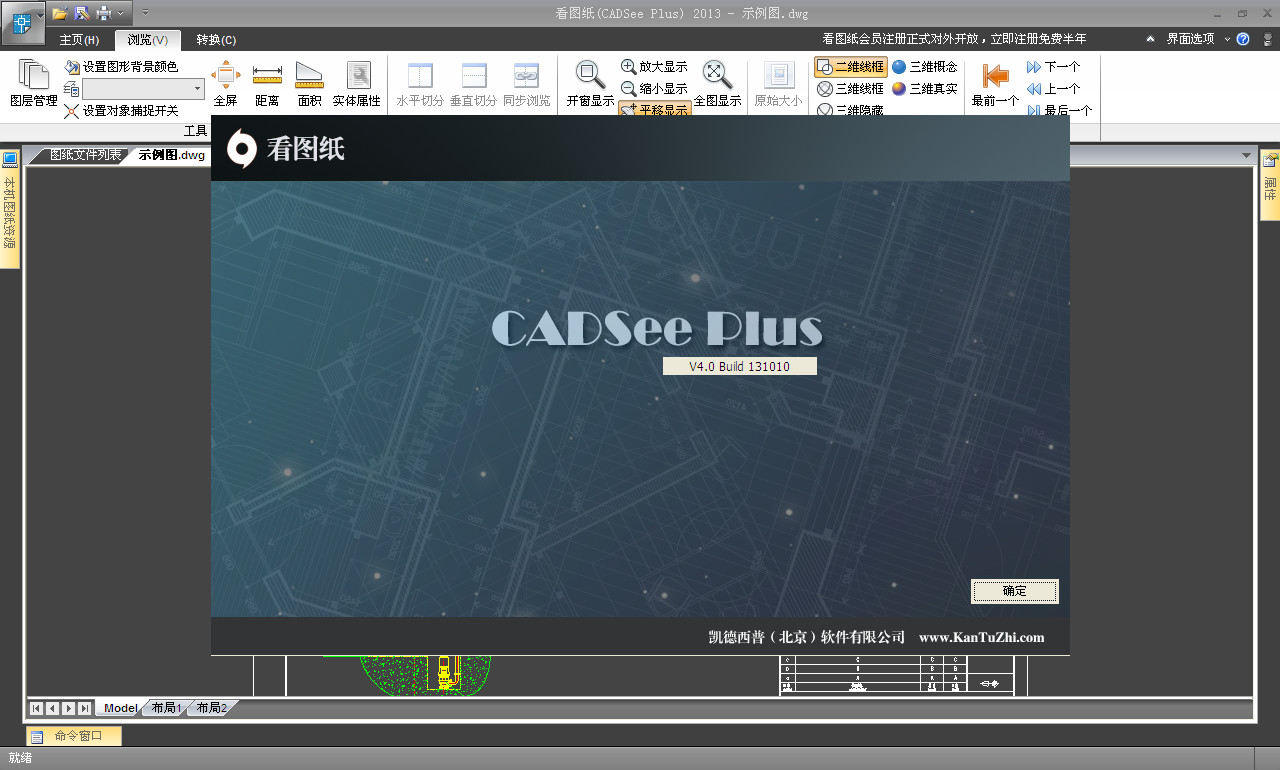Viewport: 1280px width, 770px height.
Task: Select 三维线框 3D wireframe mode
Action: 851,89
